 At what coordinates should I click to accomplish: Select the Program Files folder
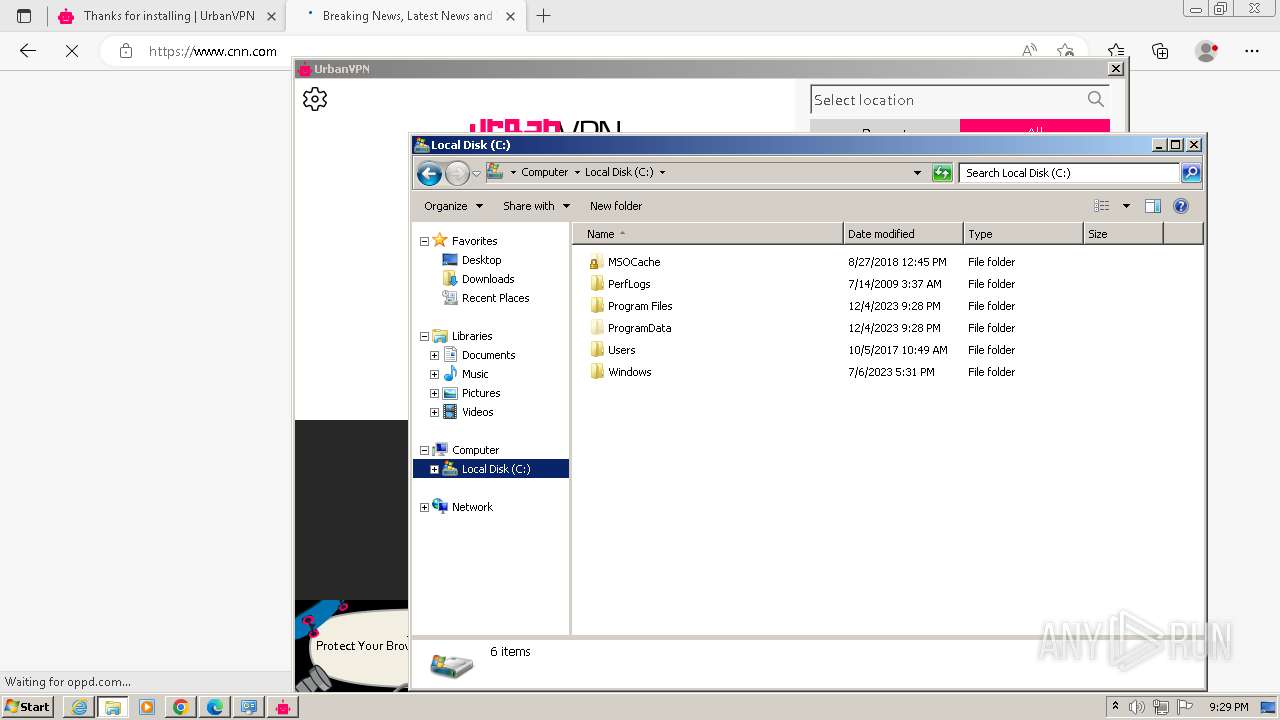(x=640, y=306)
